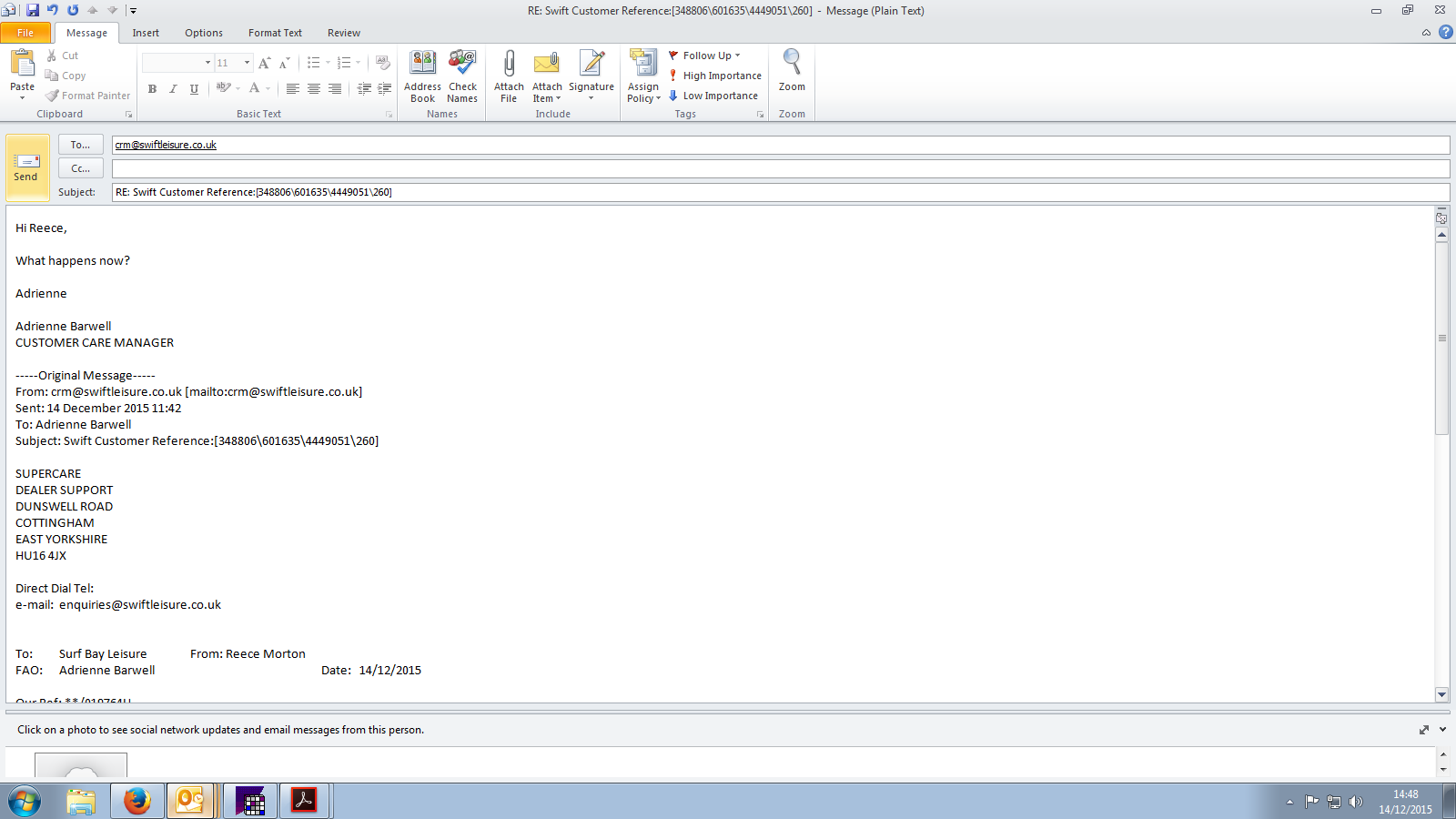1456x819 pixels.
Task: Click the Copy icon
Action: [52, 76]
